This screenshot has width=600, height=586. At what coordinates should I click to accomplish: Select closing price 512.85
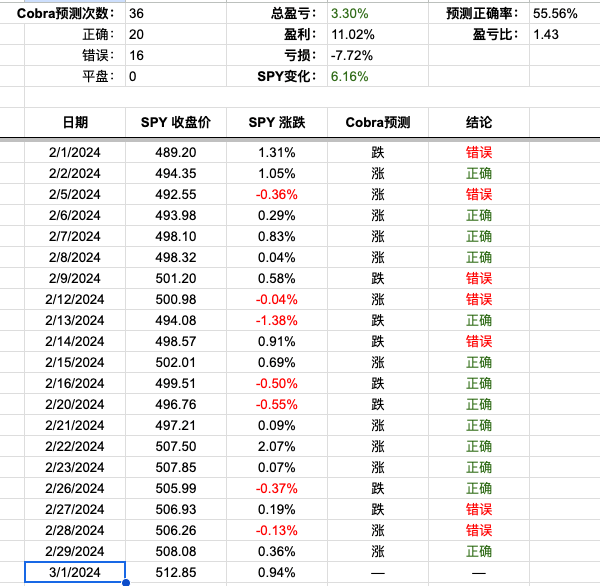coord(176,572)
